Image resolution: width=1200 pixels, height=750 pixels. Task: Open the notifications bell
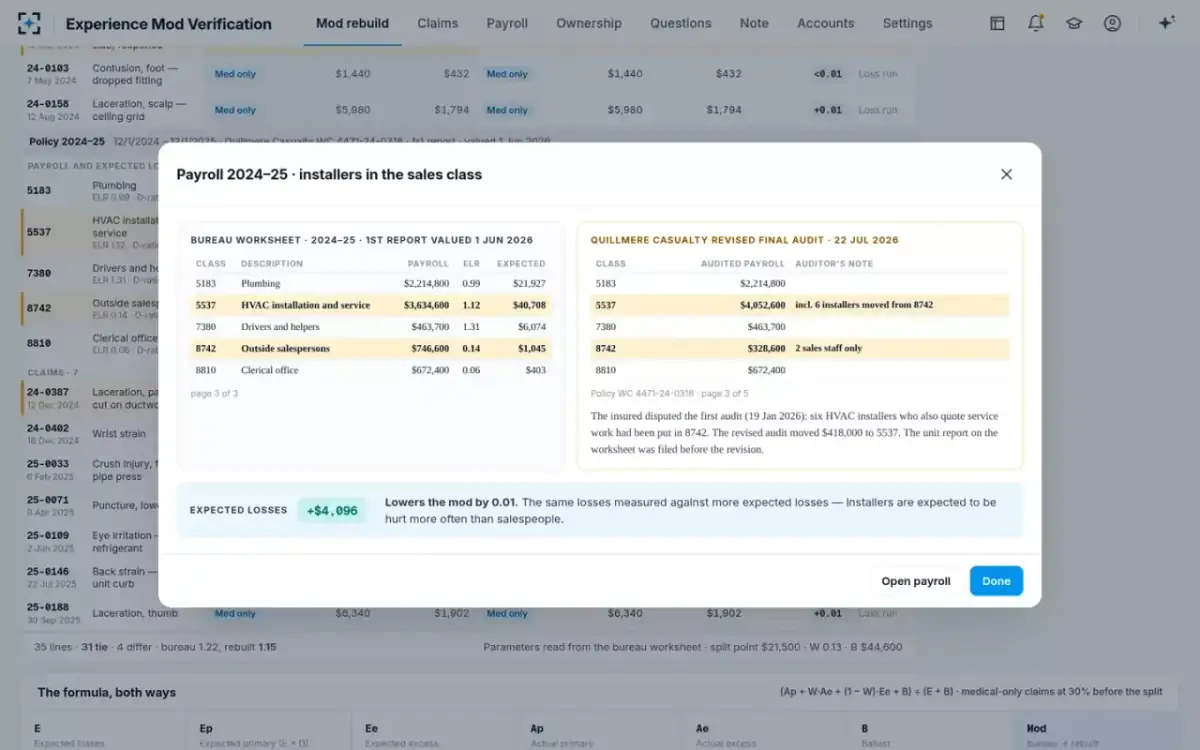click(x=1036, y=23)
